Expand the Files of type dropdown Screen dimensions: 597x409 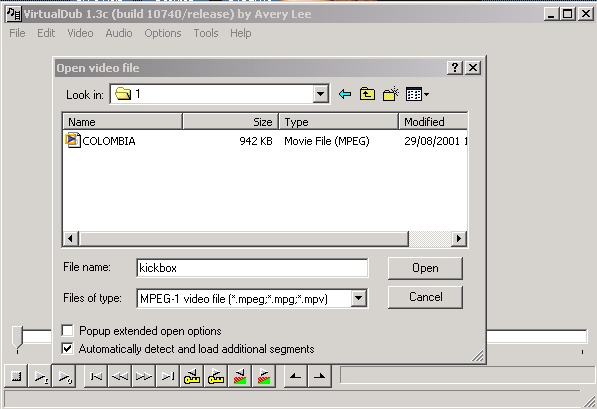(x=359, y=298)
